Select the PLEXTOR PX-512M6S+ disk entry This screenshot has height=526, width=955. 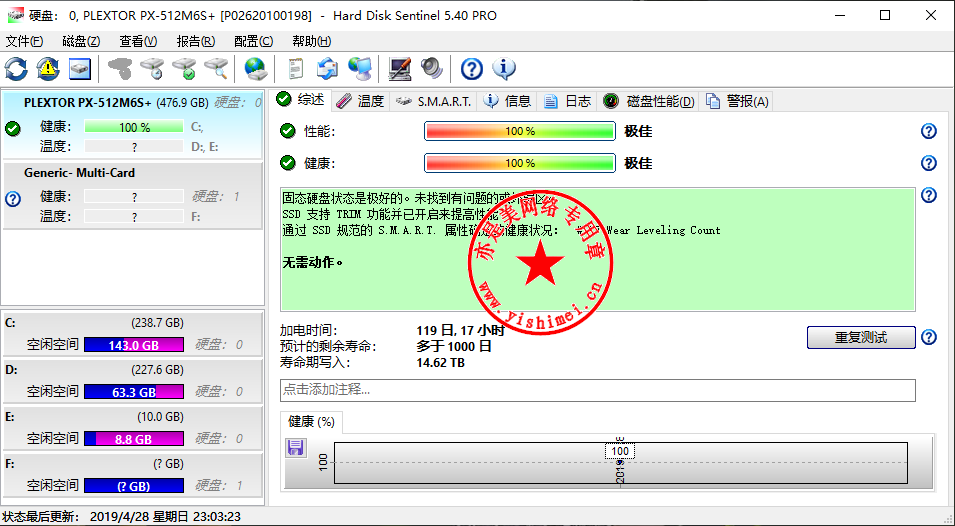tap(132, 125)
